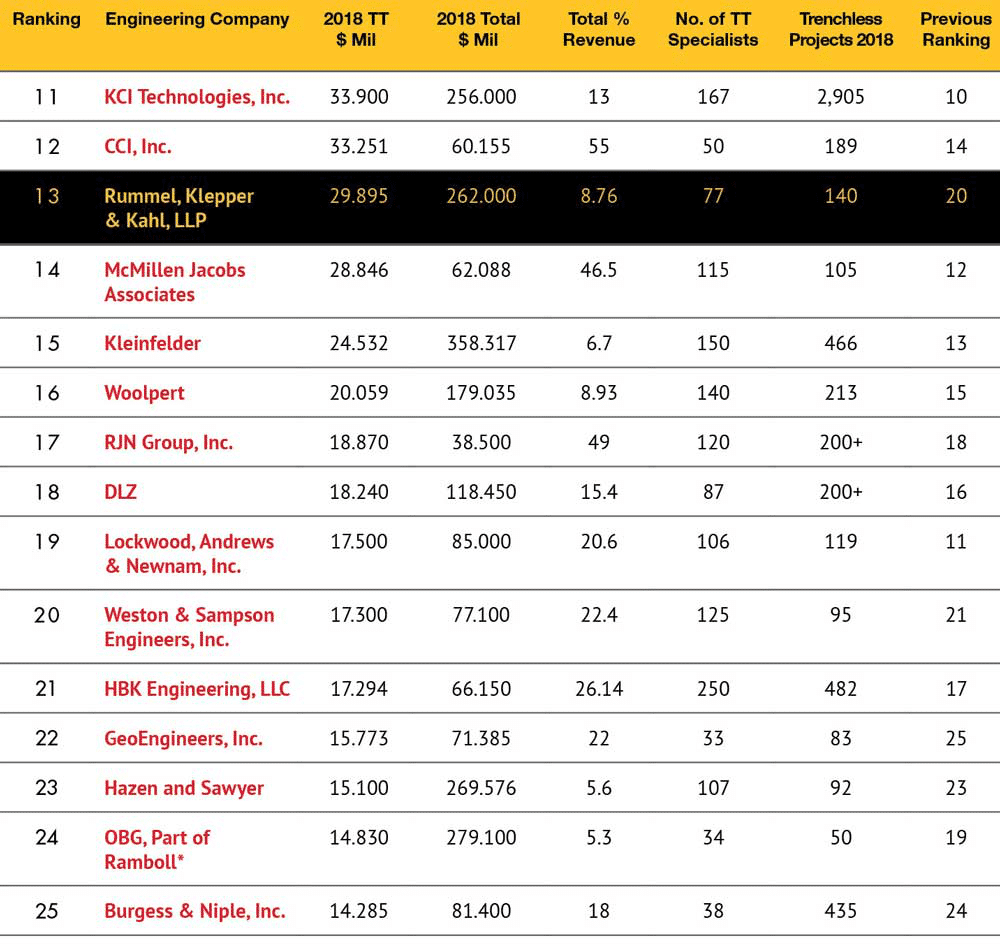1000x951 pixels.
Task: Click the Engineering Company column header
Action: point(197,19)
